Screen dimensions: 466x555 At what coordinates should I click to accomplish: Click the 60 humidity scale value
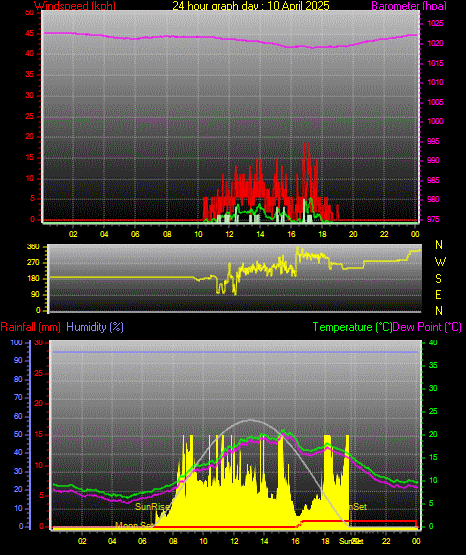(x=18, y=416)
